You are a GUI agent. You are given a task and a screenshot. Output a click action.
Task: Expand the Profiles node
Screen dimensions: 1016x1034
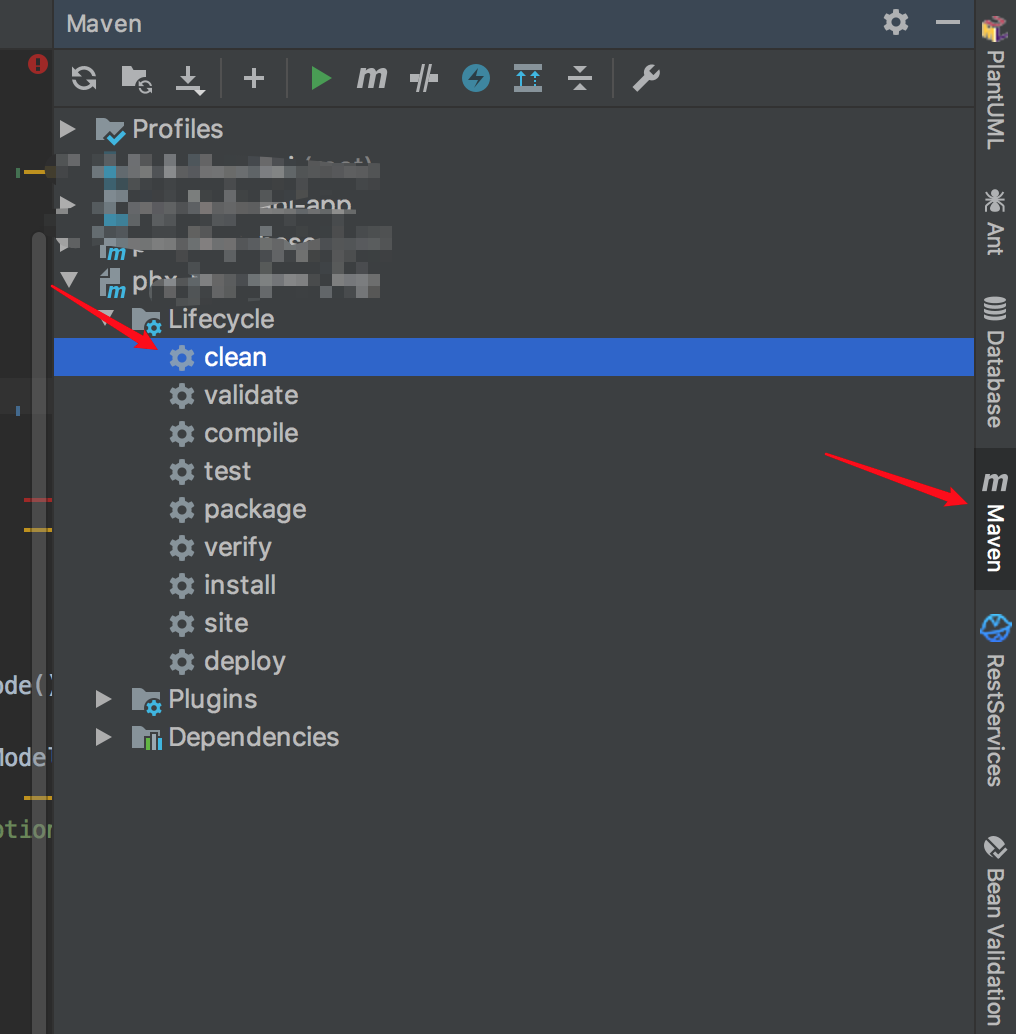tap(67, 128)
